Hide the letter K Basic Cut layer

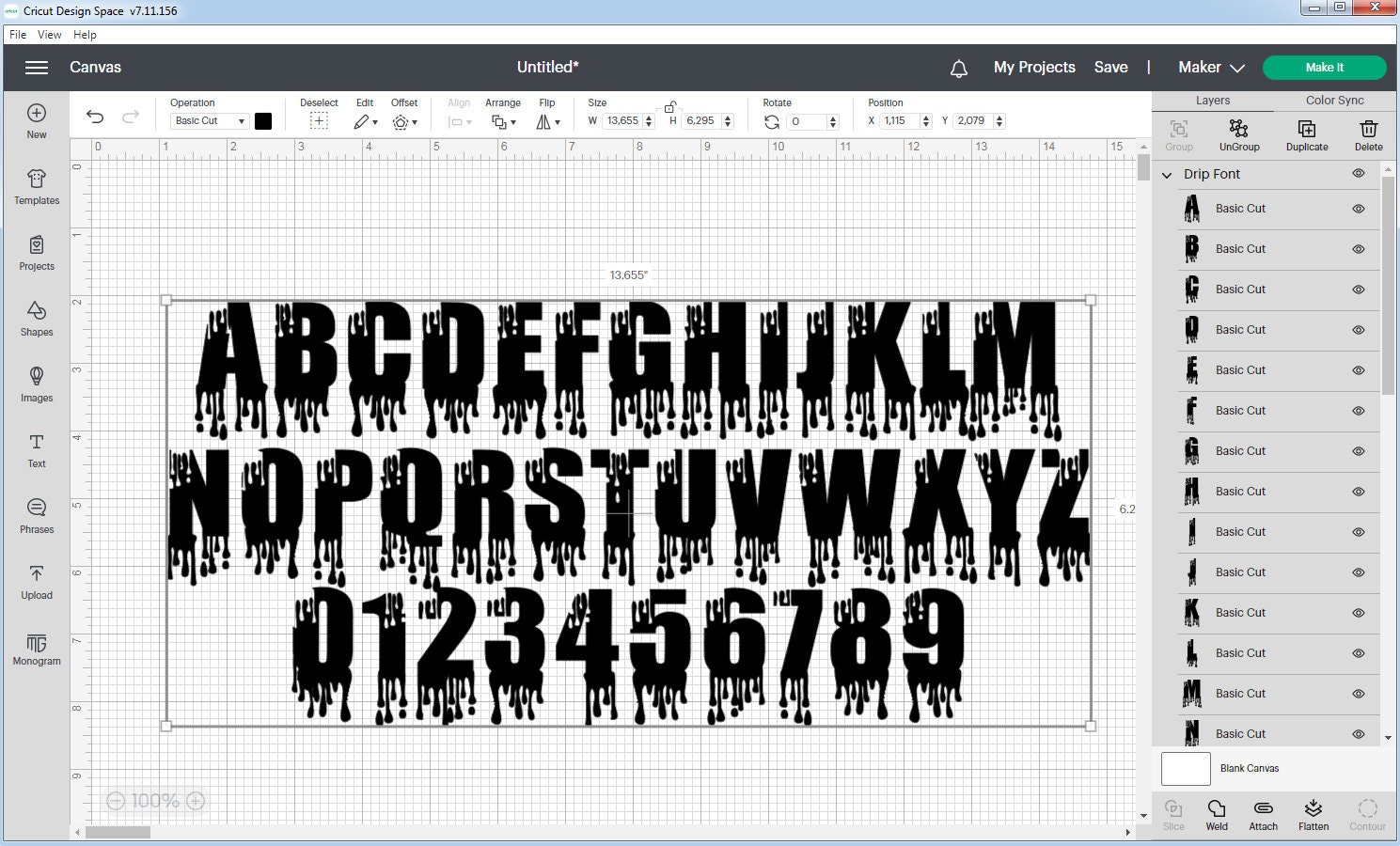pos(1358,613)
